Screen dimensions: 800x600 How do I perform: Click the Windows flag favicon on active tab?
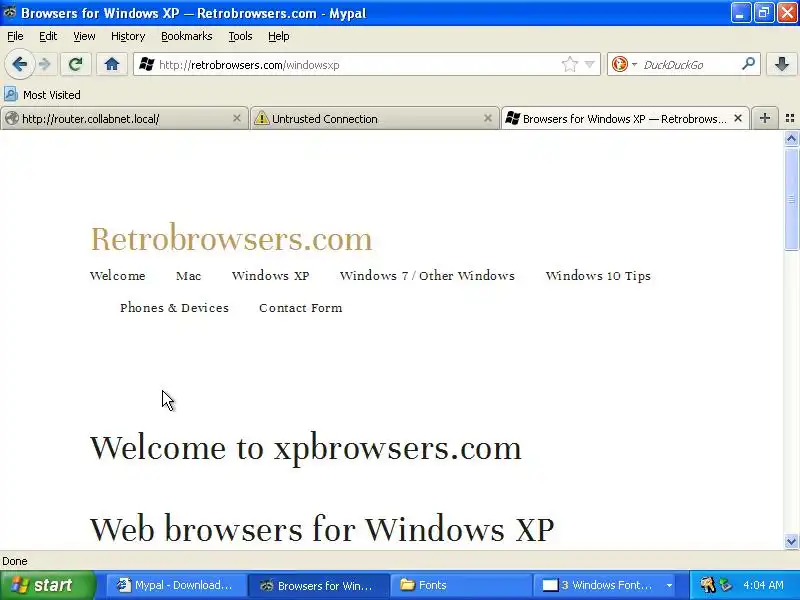pyautogui.click(x=512, y=118)
